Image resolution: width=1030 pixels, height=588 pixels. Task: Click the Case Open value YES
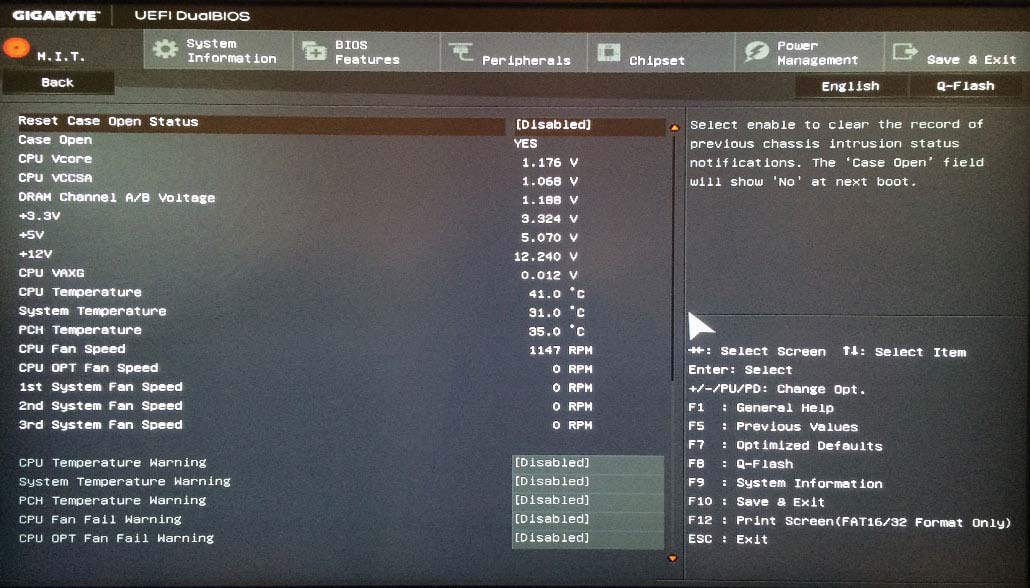point(526,143)
